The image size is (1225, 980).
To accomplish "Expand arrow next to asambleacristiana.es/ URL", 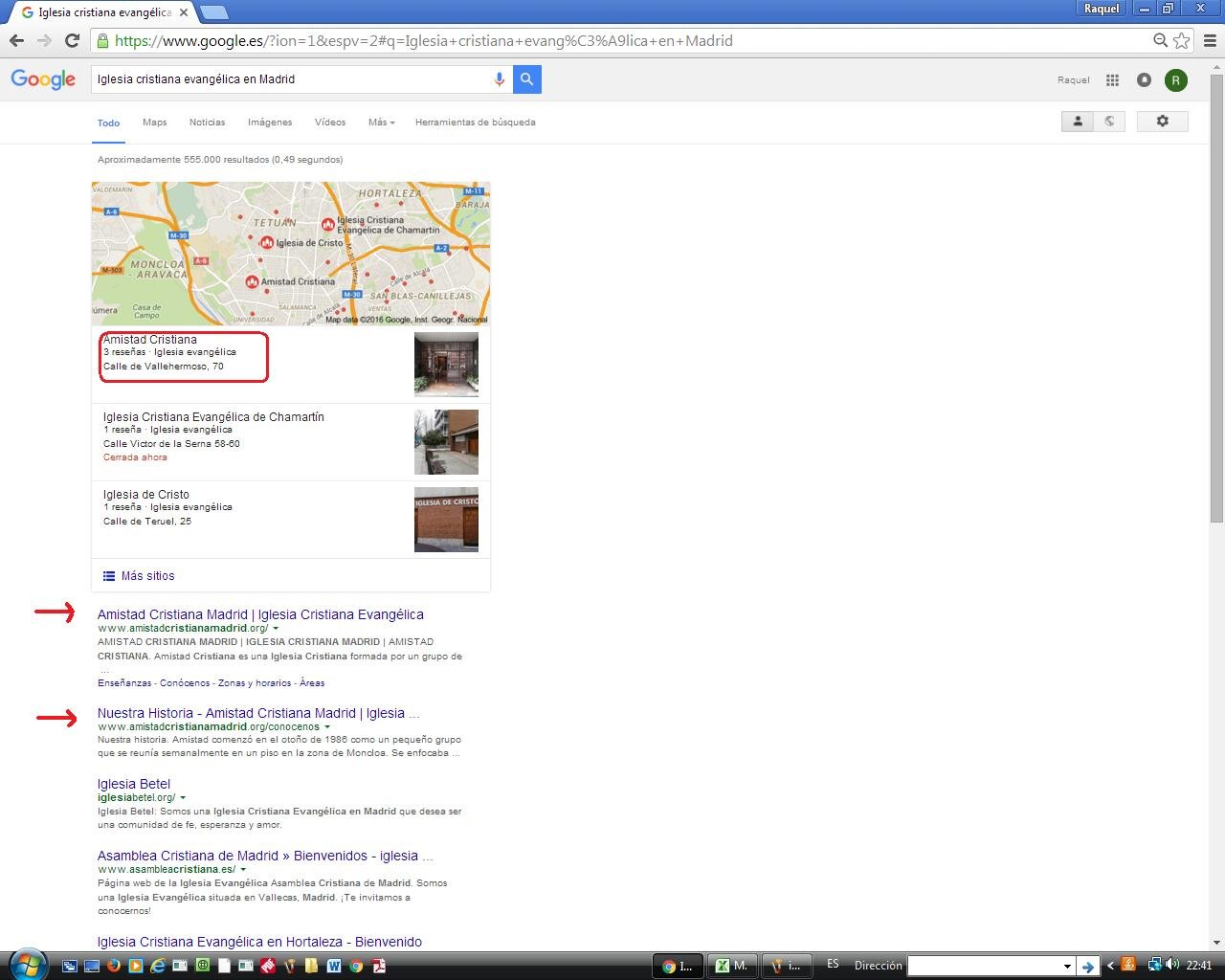I will pos(243,870).
